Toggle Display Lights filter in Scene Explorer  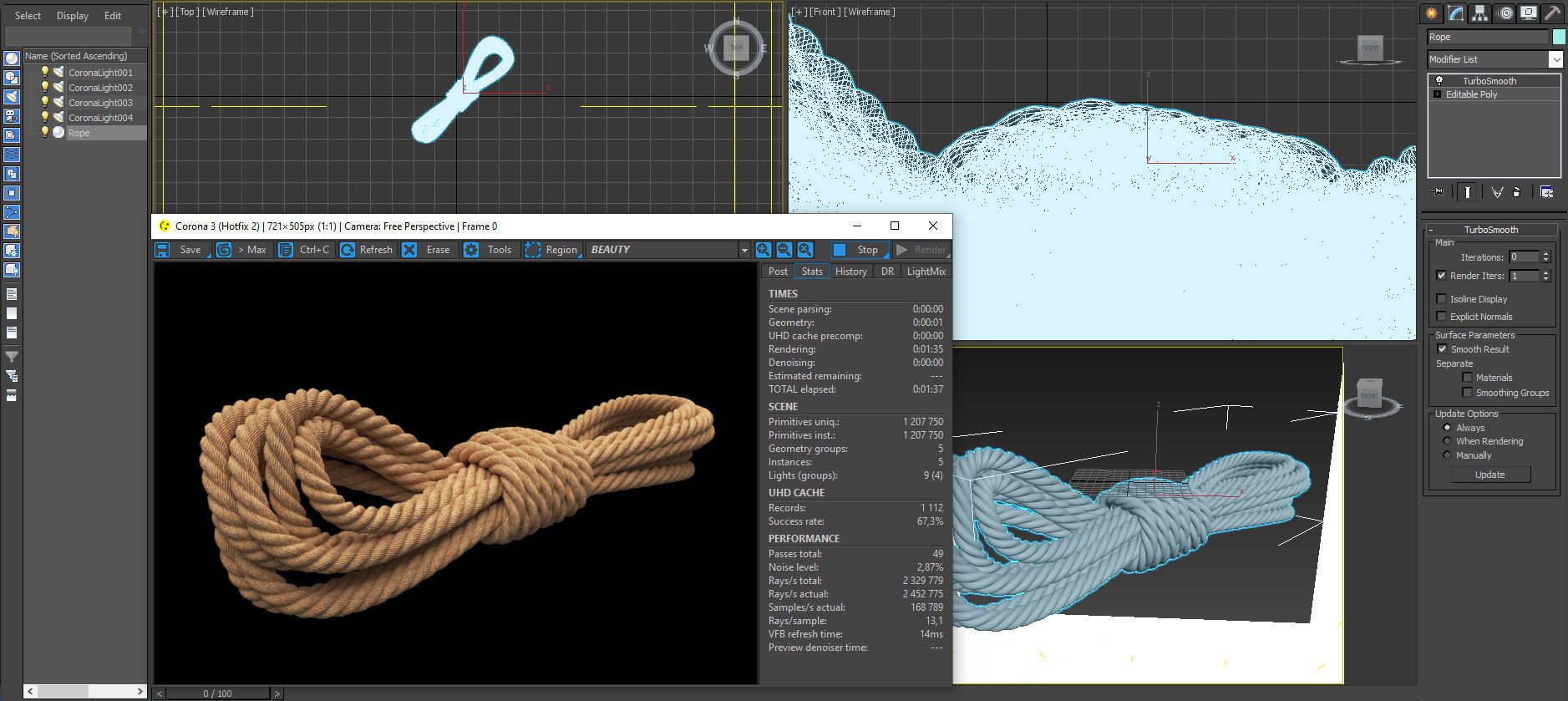tap(12, 97)
